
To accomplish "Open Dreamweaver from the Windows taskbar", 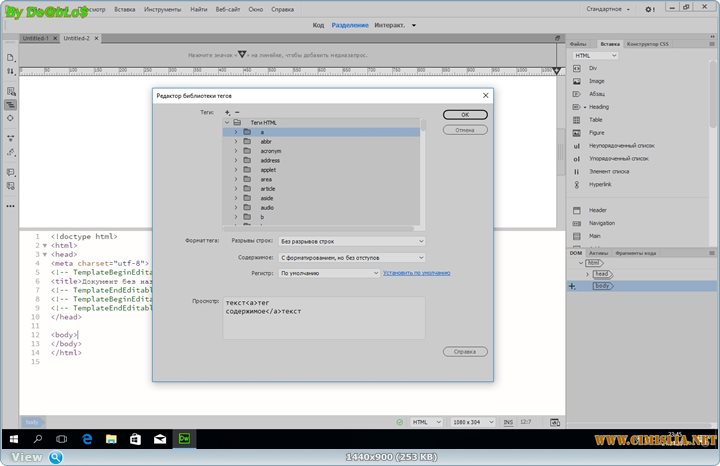I will point(184,439).
